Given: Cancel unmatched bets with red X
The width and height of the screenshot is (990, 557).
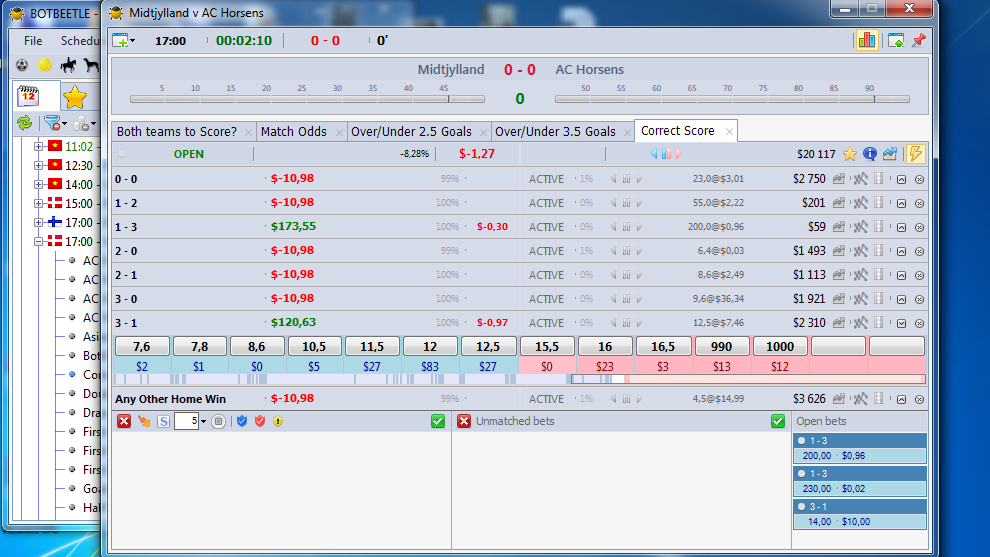Looking at the screenshot, I should coord(464,421).
